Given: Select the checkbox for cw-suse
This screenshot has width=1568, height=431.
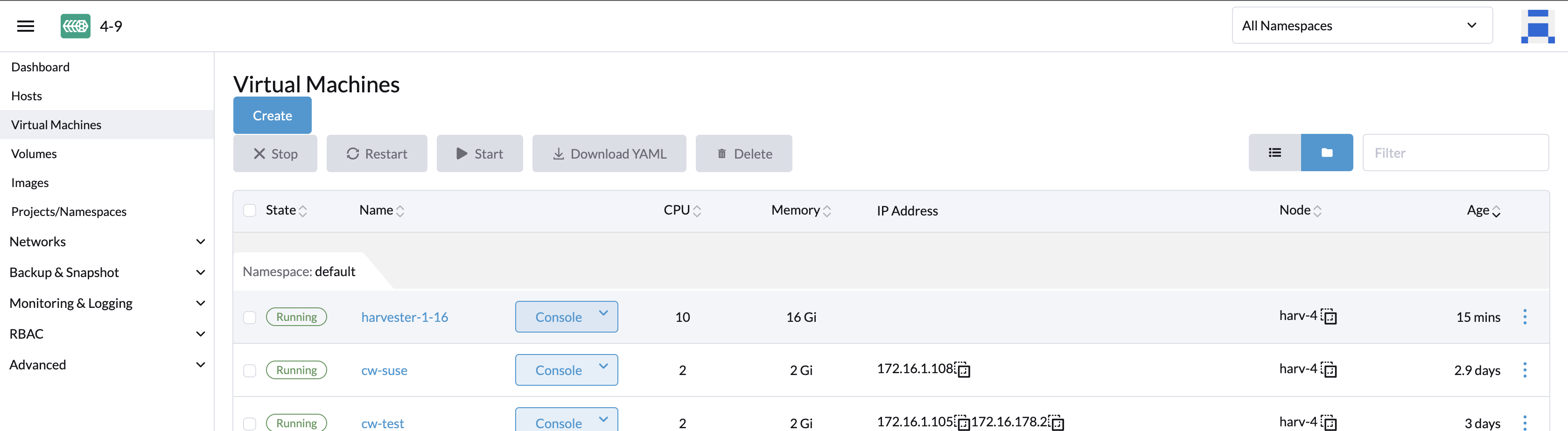Looking at the screenshot, I should 250,369.
